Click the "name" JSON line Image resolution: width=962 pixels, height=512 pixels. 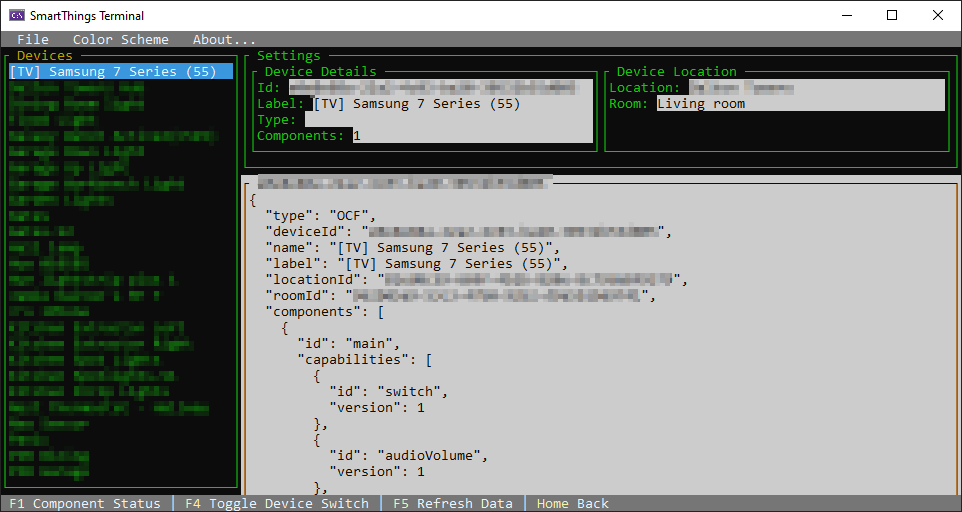(x=412, y=248)
